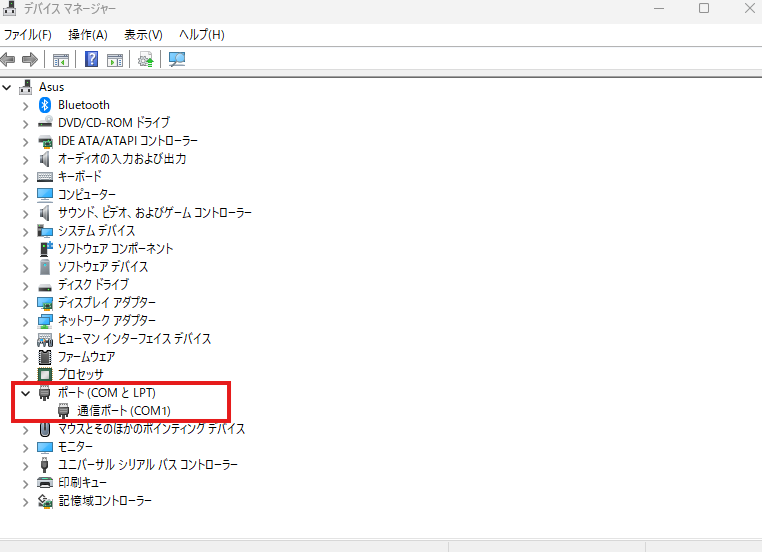Open the 操作(A) menu
This screenshot has height=552, width=762.
click(87, 35)
